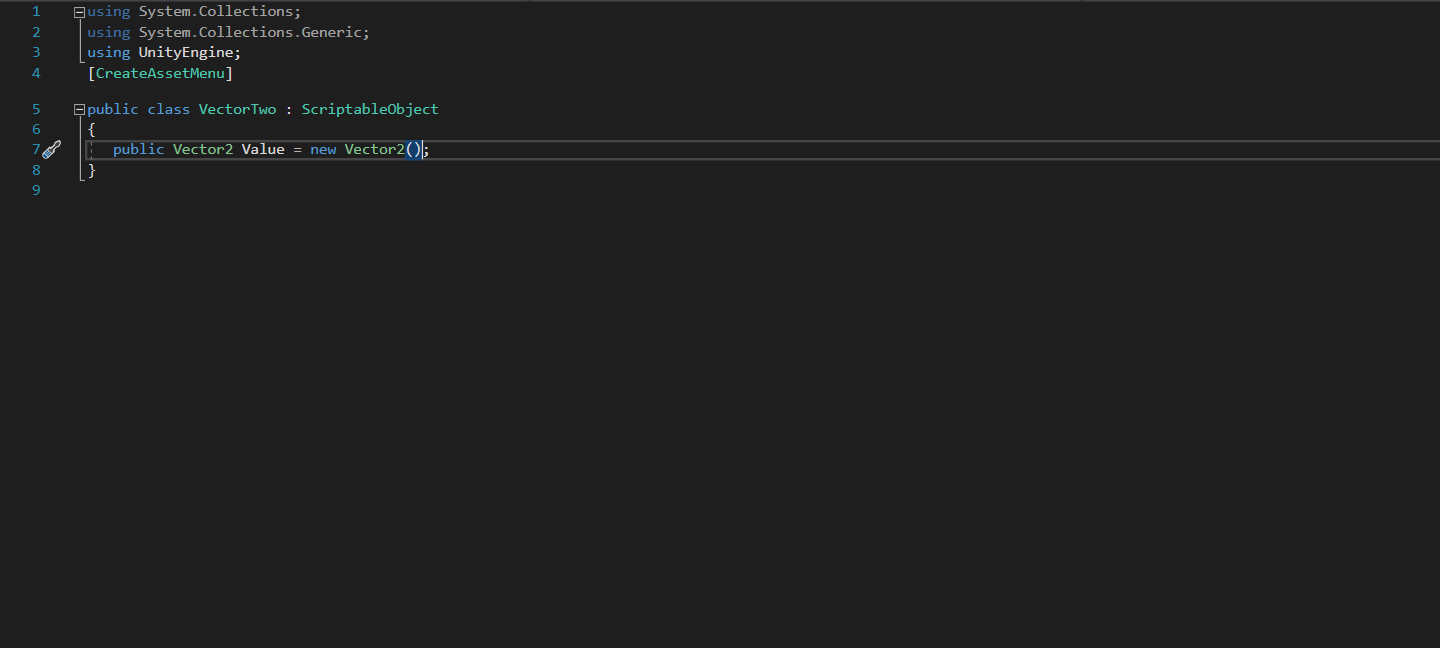
Task: Click the semicolon ending line 3
Action: click(238, 52)
